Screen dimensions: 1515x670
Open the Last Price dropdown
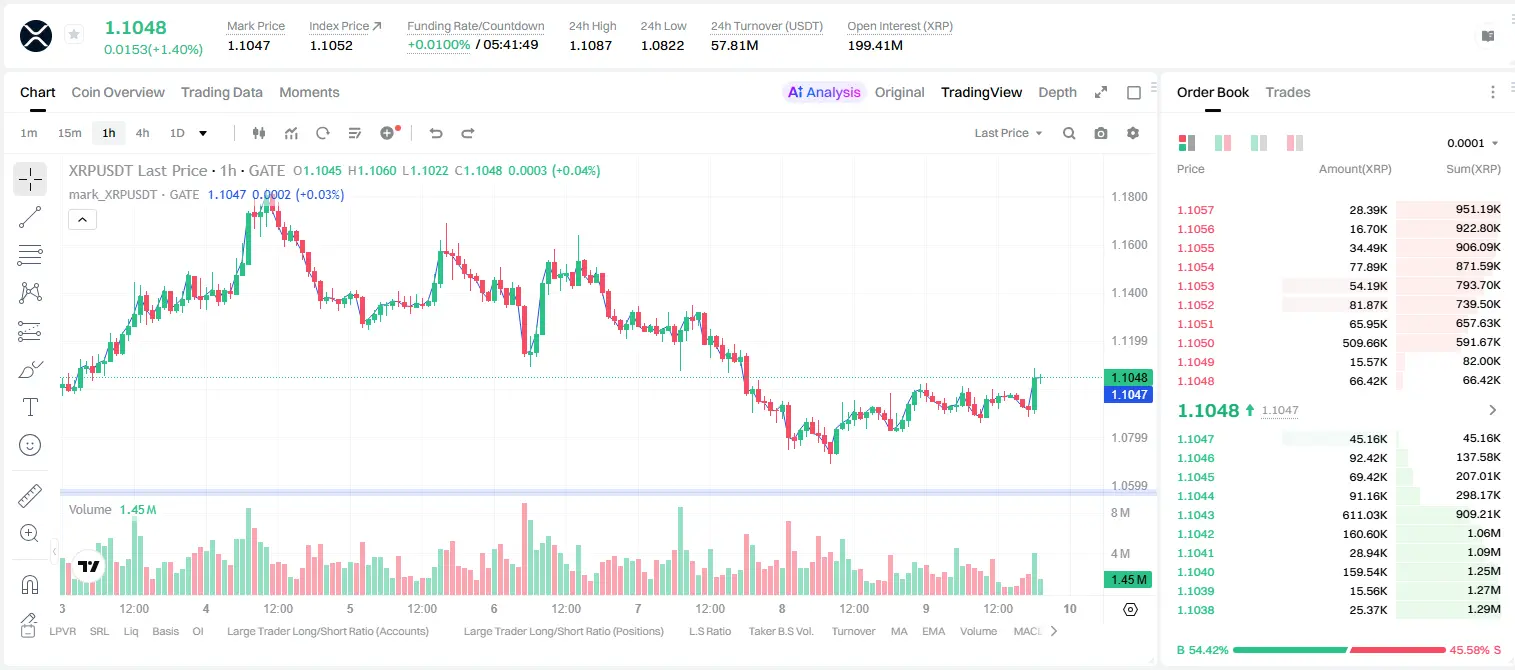1008,133
